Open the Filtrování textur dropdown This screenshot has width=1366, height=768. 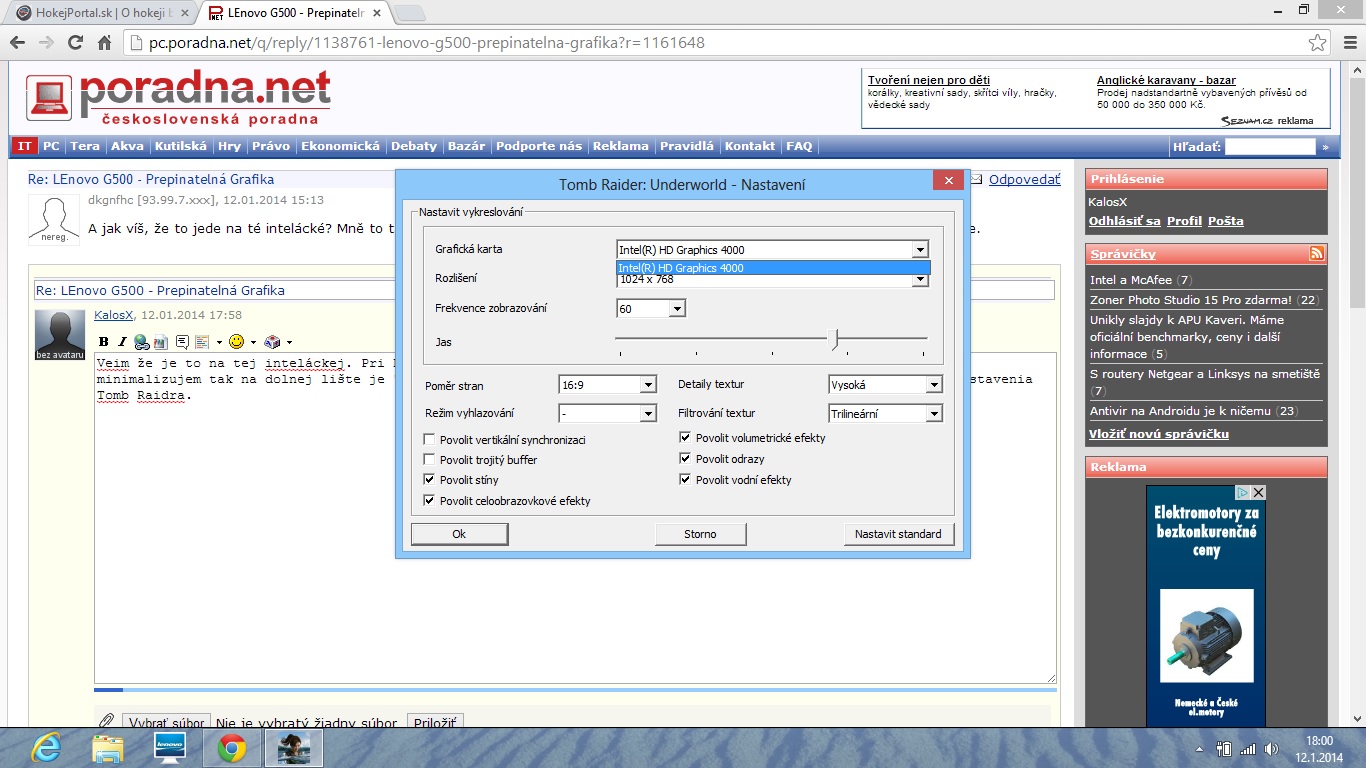[934, 413]
